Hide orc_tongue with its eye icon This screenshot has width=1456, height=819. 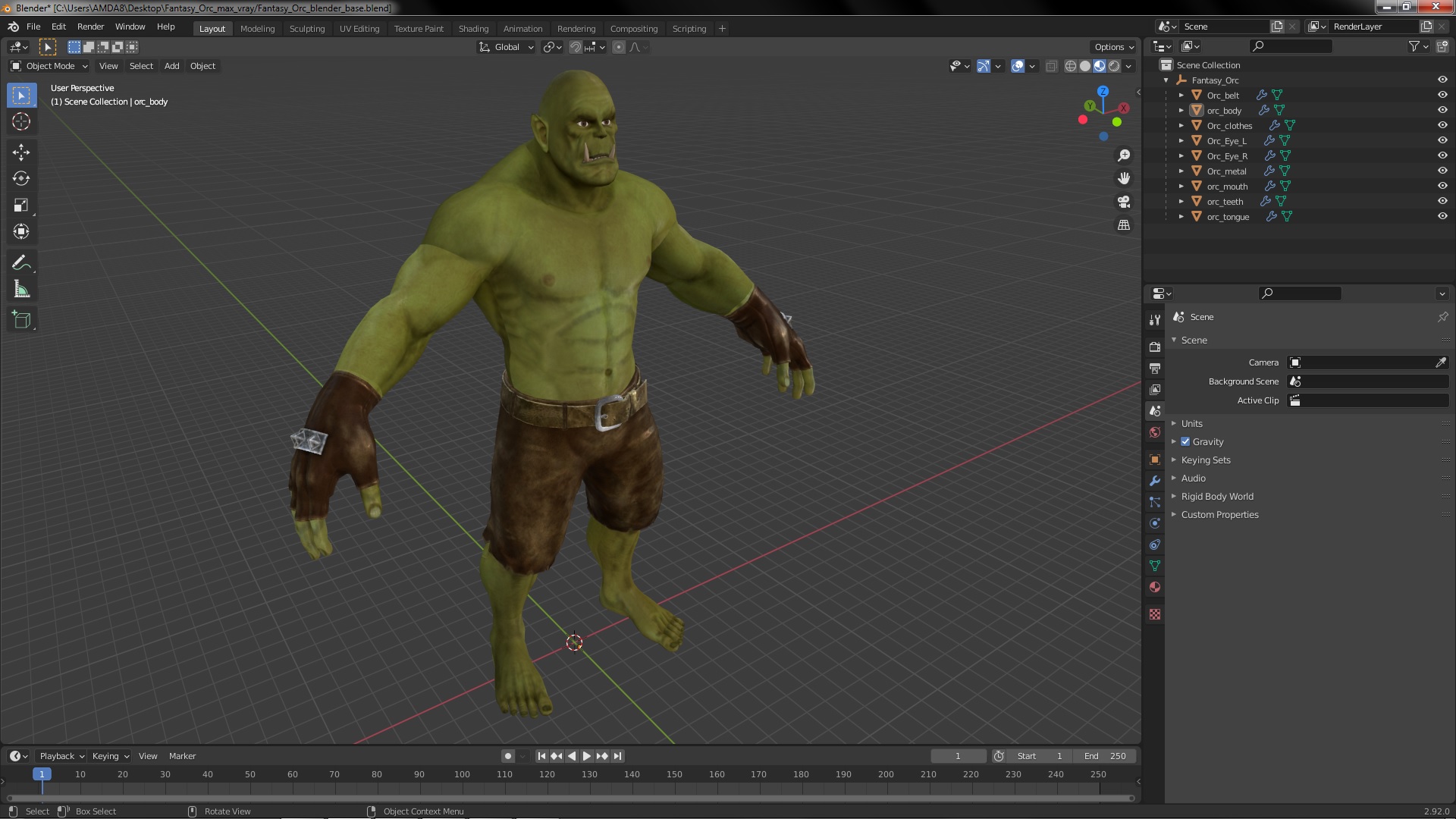point(1442,216)
